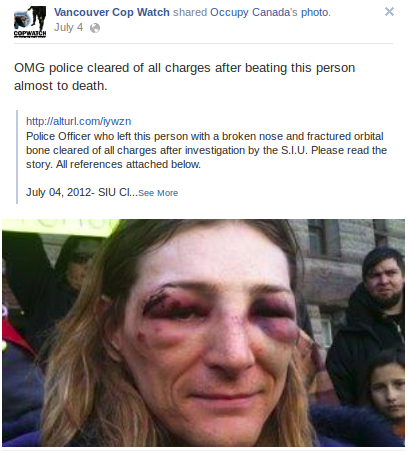Click the July 4 post timestamp

[68, 27]
